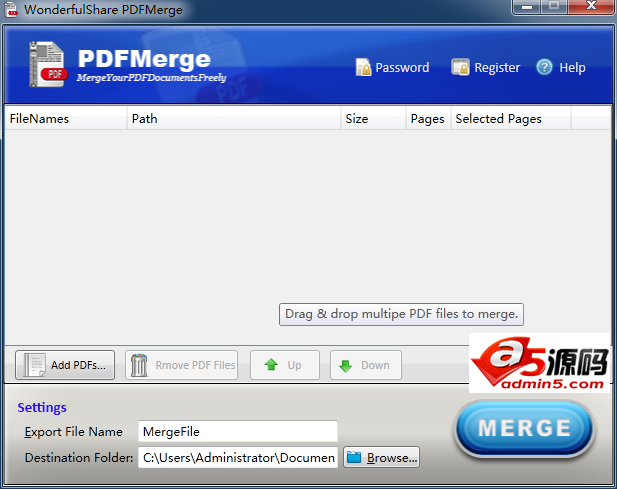
Task: Close the PDFMerge window
Action: [x=591, y=6]
